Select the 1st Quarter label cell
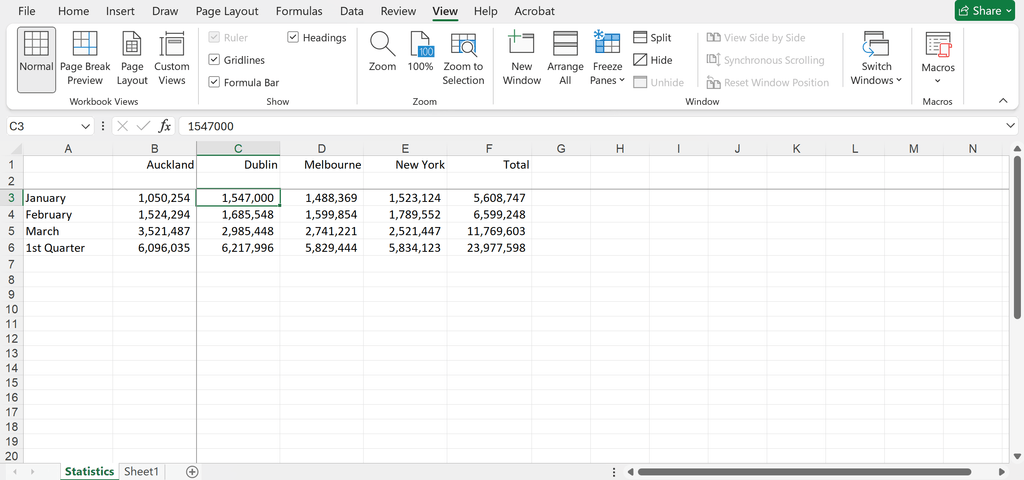The height and width of the screenshot is (480, 1024). 68,248
